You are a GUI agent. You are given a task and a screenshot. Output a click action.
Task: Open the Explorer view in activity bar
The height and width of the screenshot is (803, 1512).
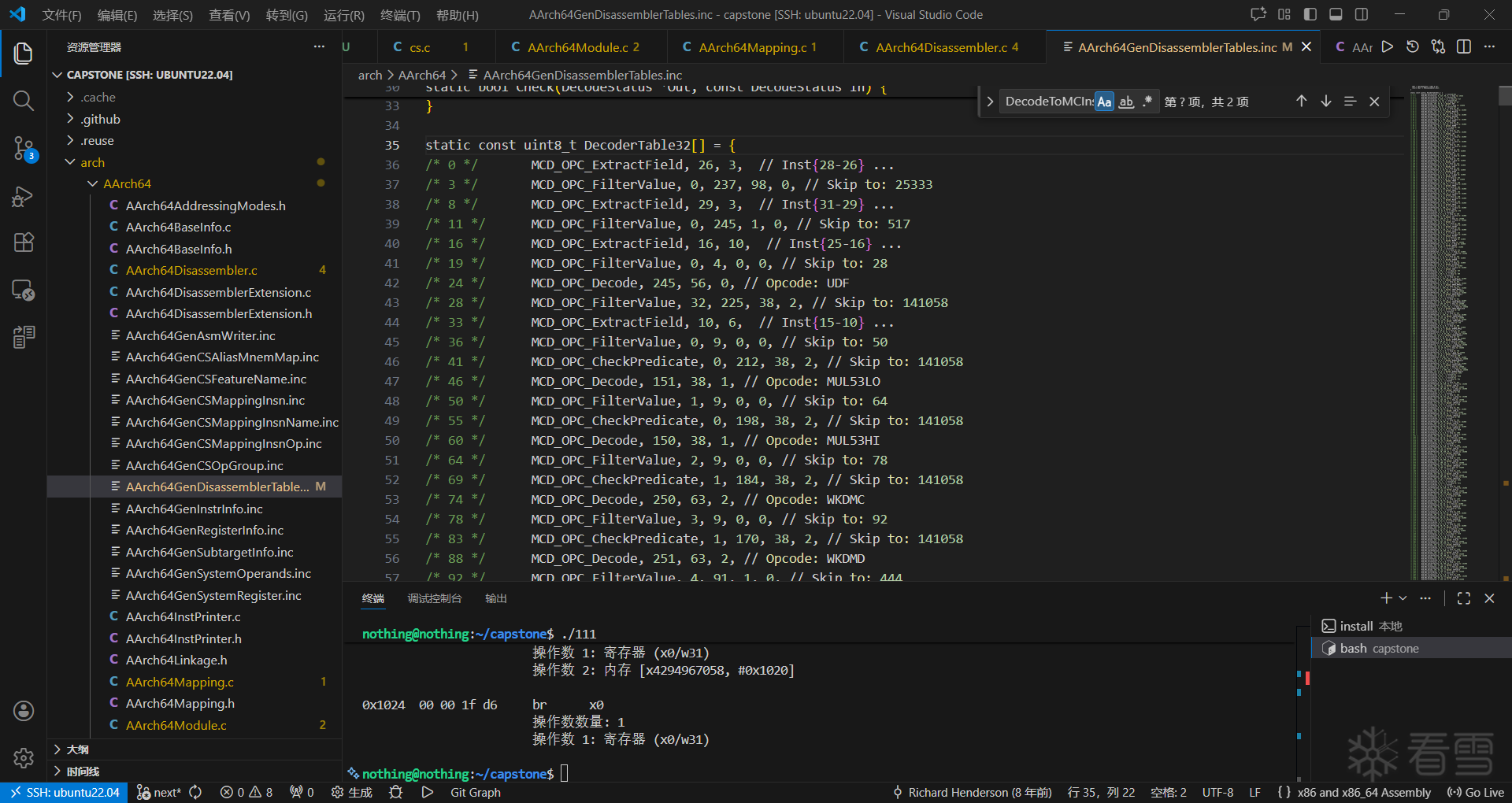(x=24, y=54)
